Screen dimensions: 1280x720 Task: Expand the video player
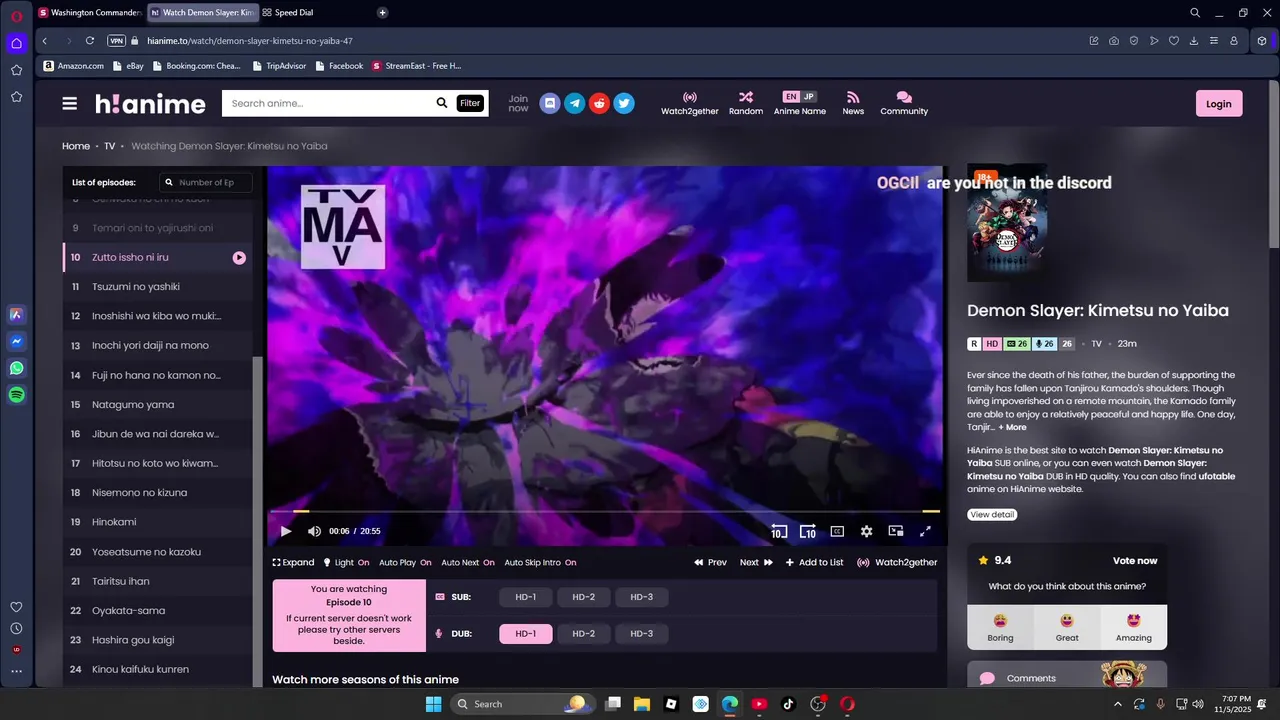click(293, 562)
